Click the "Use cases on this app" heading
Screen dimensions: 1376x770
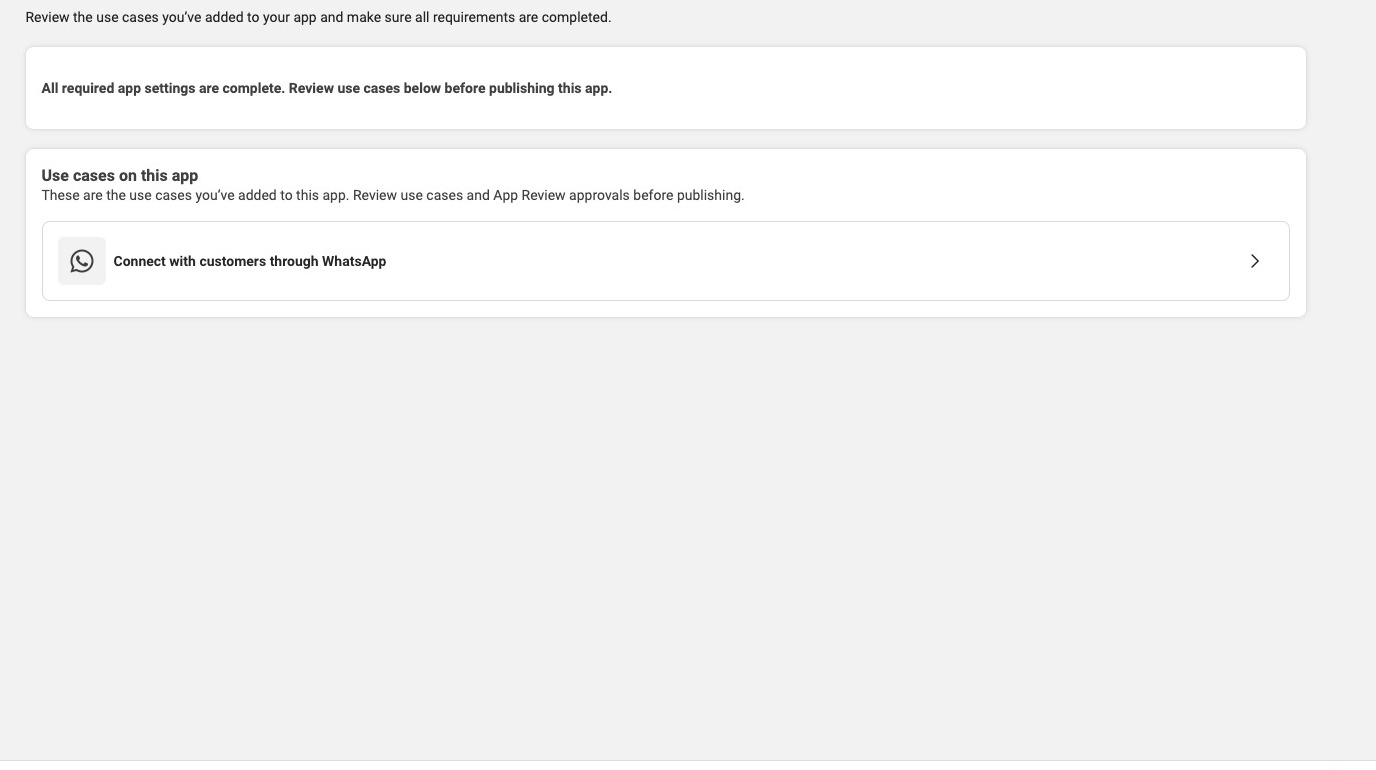120,175
